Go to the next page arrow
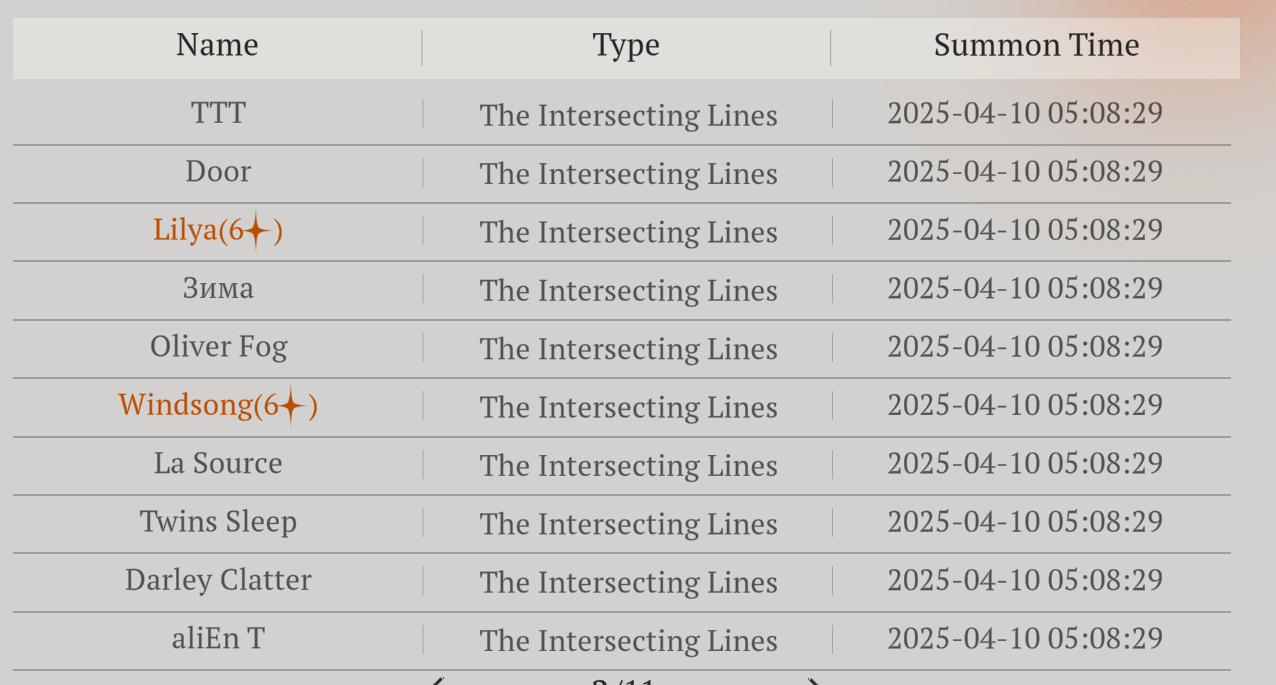The image size is (1276, 685). tap(814, 682)
